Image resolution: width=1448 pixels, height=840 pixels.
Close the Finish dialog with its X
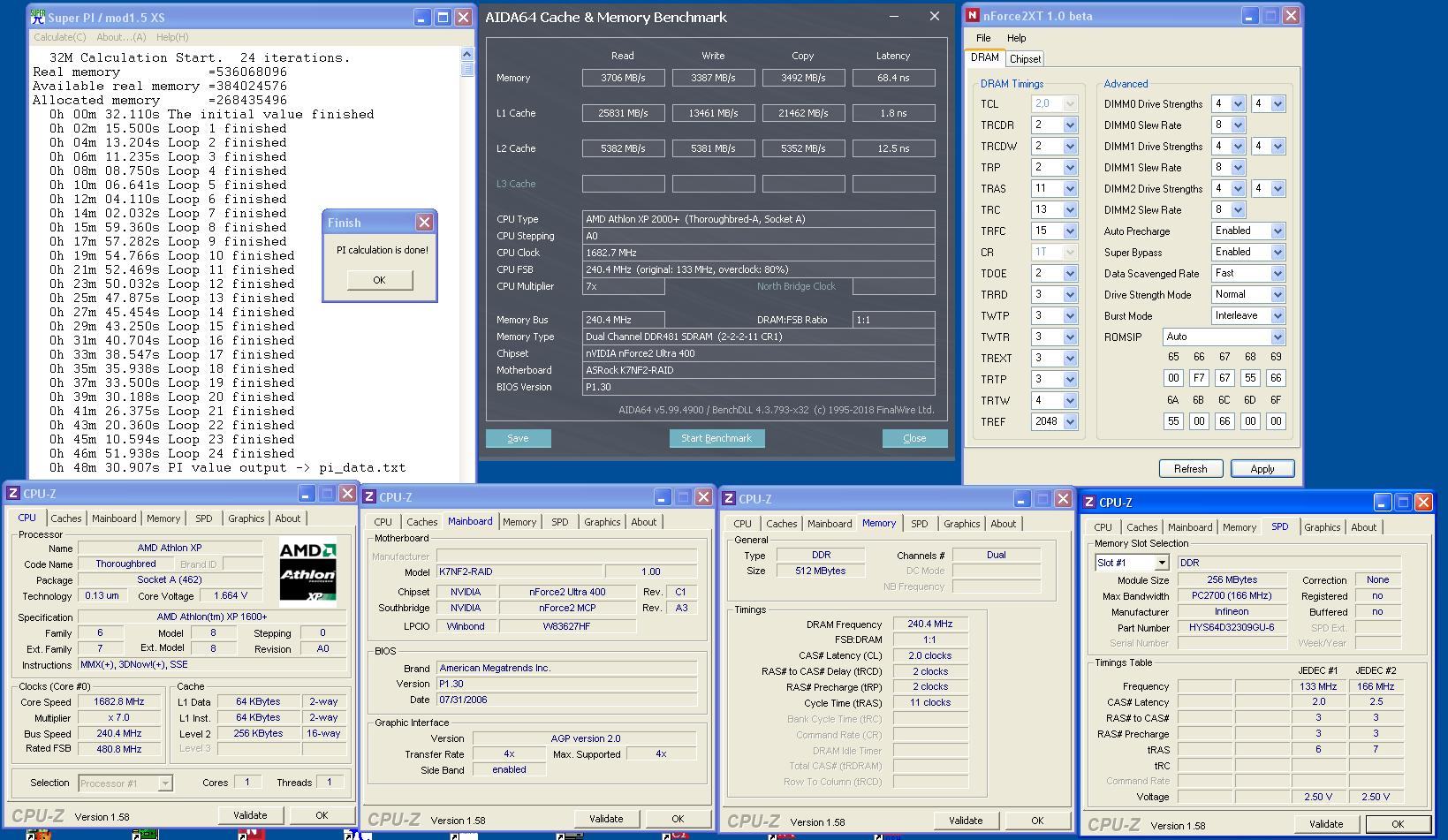pyautogui.click(x=424, y=223)
